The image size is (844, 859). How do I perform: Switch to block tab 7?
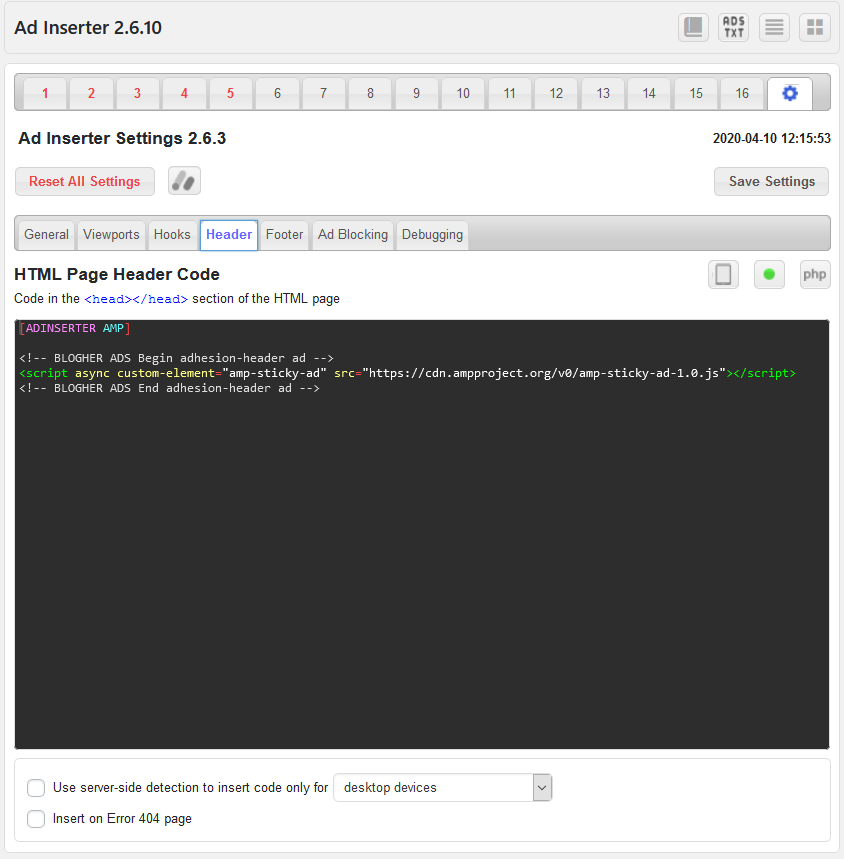coord(324,93)
